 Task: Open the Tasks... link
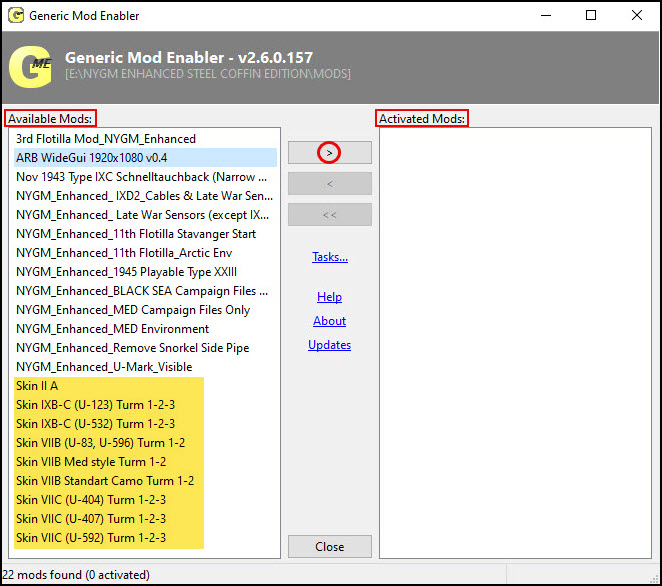[330, 257]
